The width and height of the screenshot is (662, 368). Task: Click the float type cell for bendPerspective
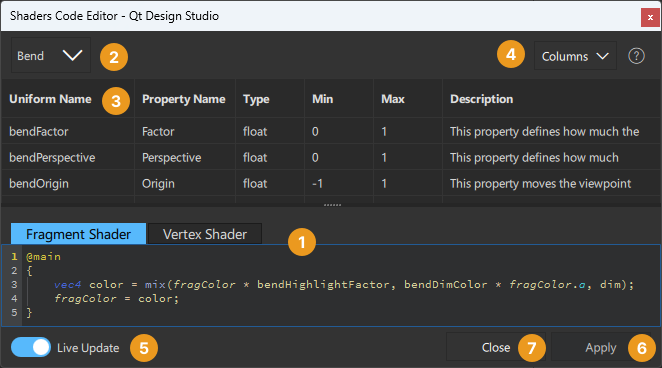pos(270,157)
